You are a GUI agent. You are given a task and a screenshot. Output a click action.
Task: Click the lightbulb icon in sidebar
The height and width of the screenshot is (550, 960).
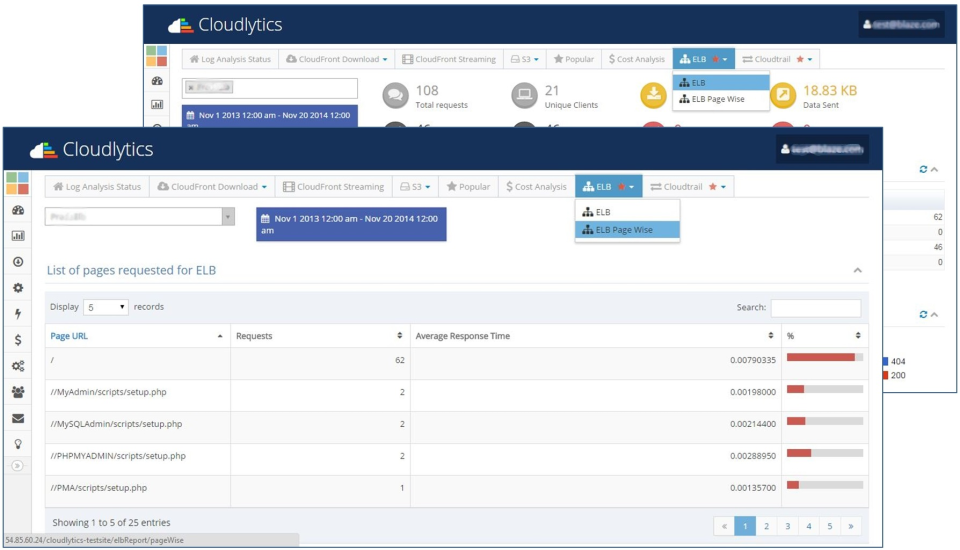(x=18, y=444)
